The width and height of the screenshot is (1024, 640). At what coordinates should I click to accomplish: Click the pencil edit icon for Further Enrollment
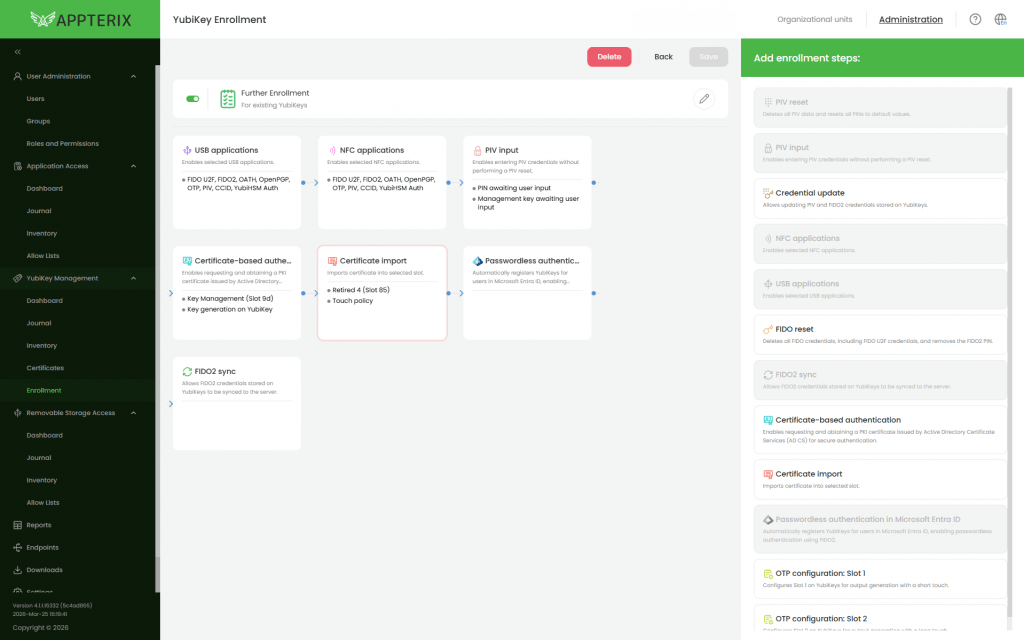point(703,99)
